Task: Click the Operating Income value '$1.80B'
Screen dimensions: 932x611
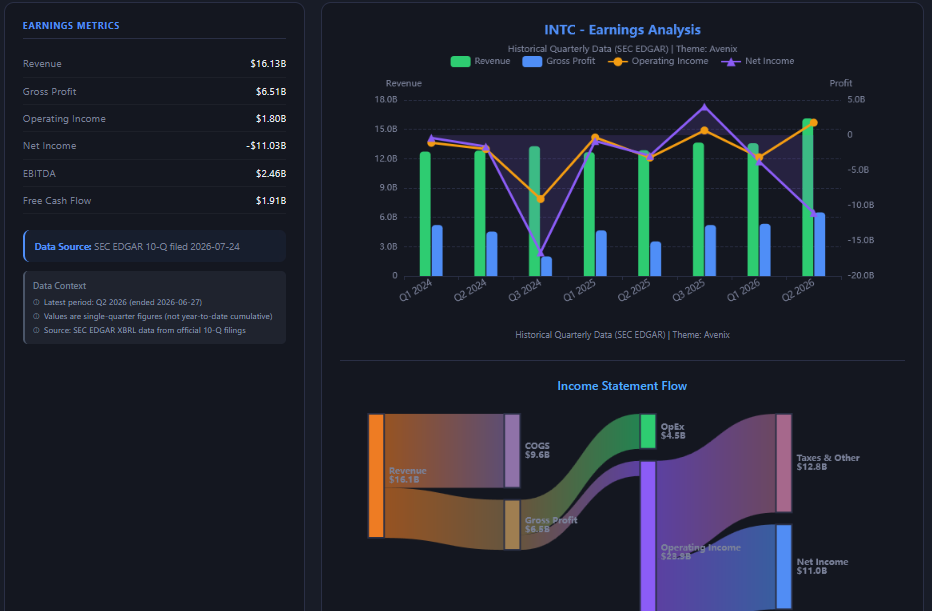Action: (271, 119)
